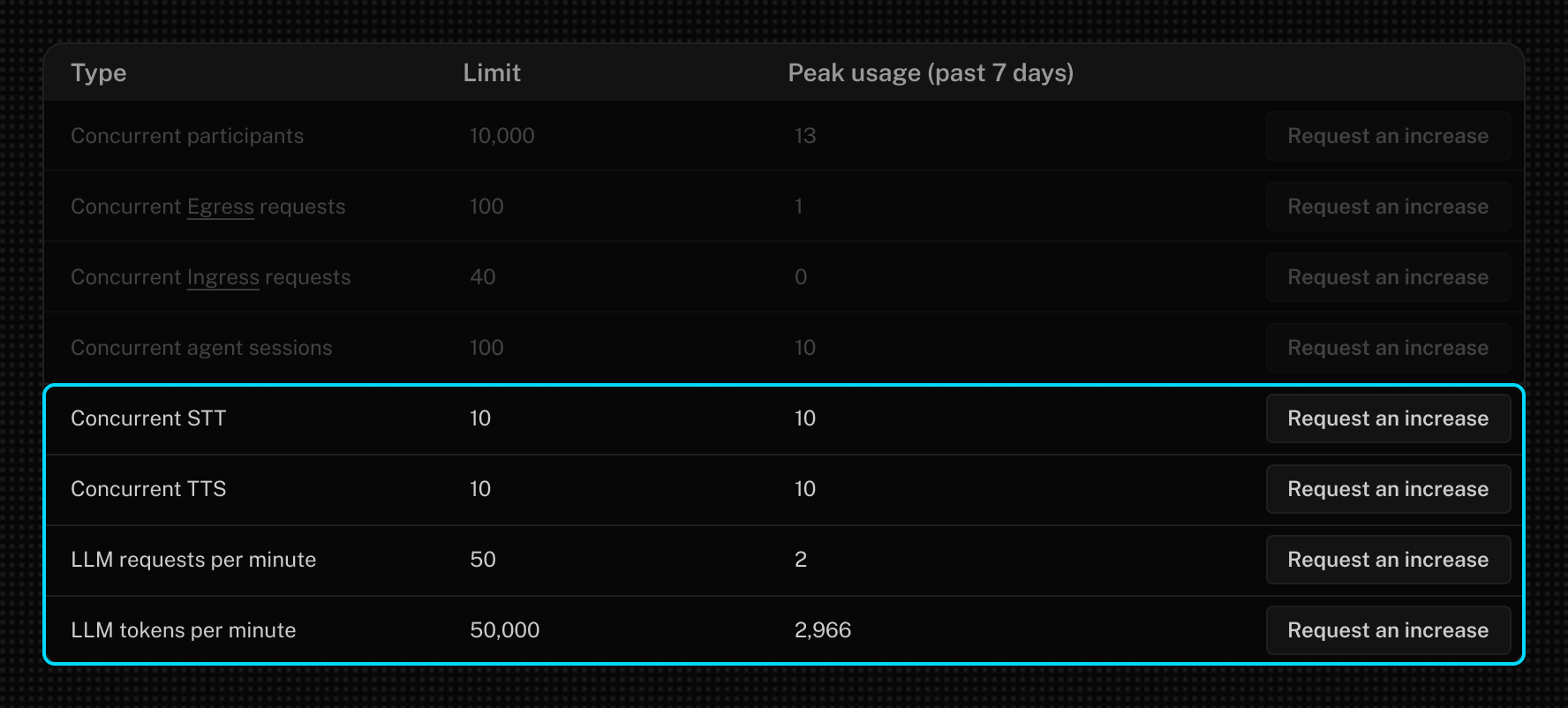1568x708 pixels.
Task: Request an increase for Concurrent STT
Action: point(1388,418)
